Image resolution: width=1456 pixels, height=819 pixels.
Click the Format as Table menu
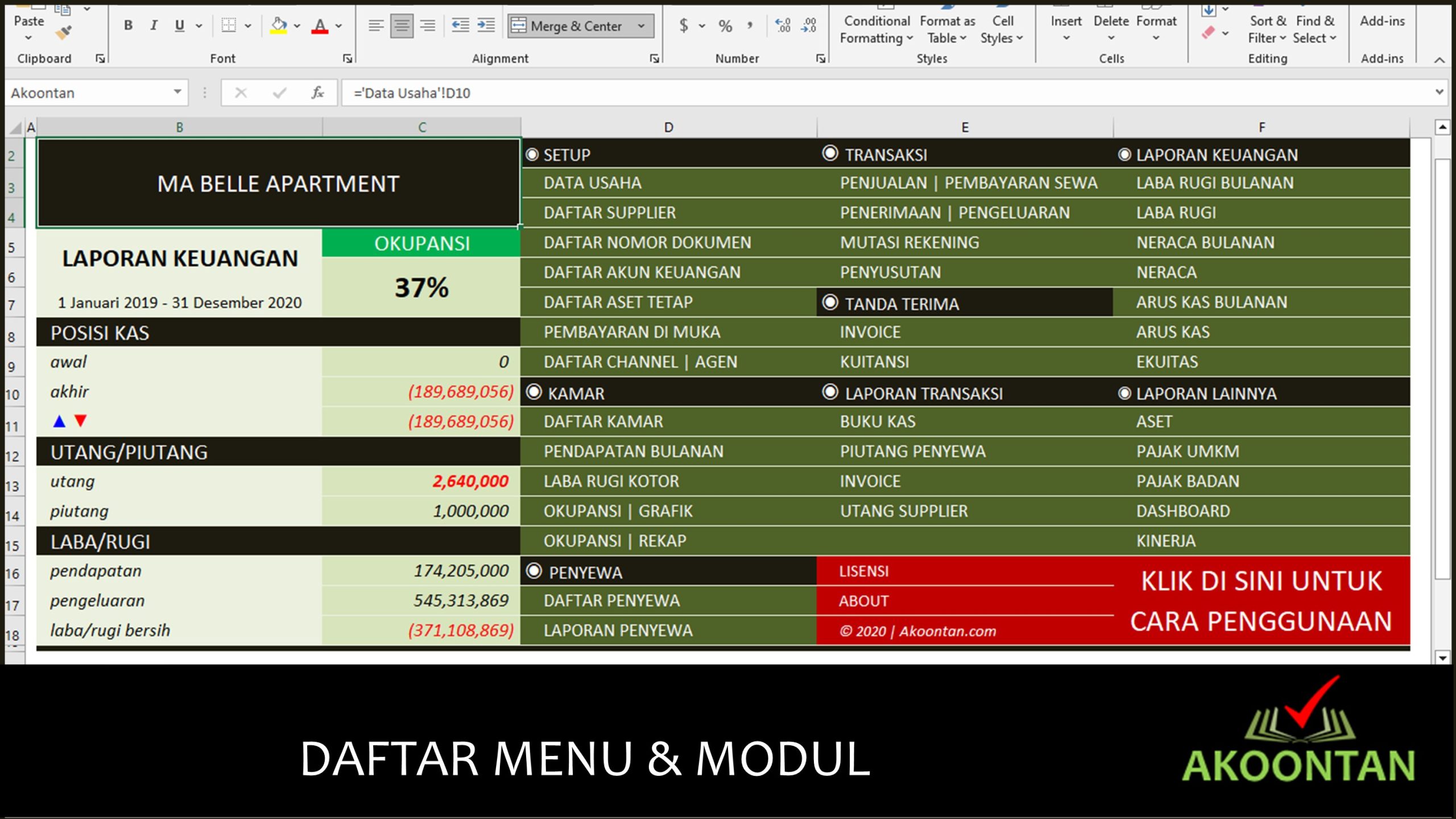[946, 28]
